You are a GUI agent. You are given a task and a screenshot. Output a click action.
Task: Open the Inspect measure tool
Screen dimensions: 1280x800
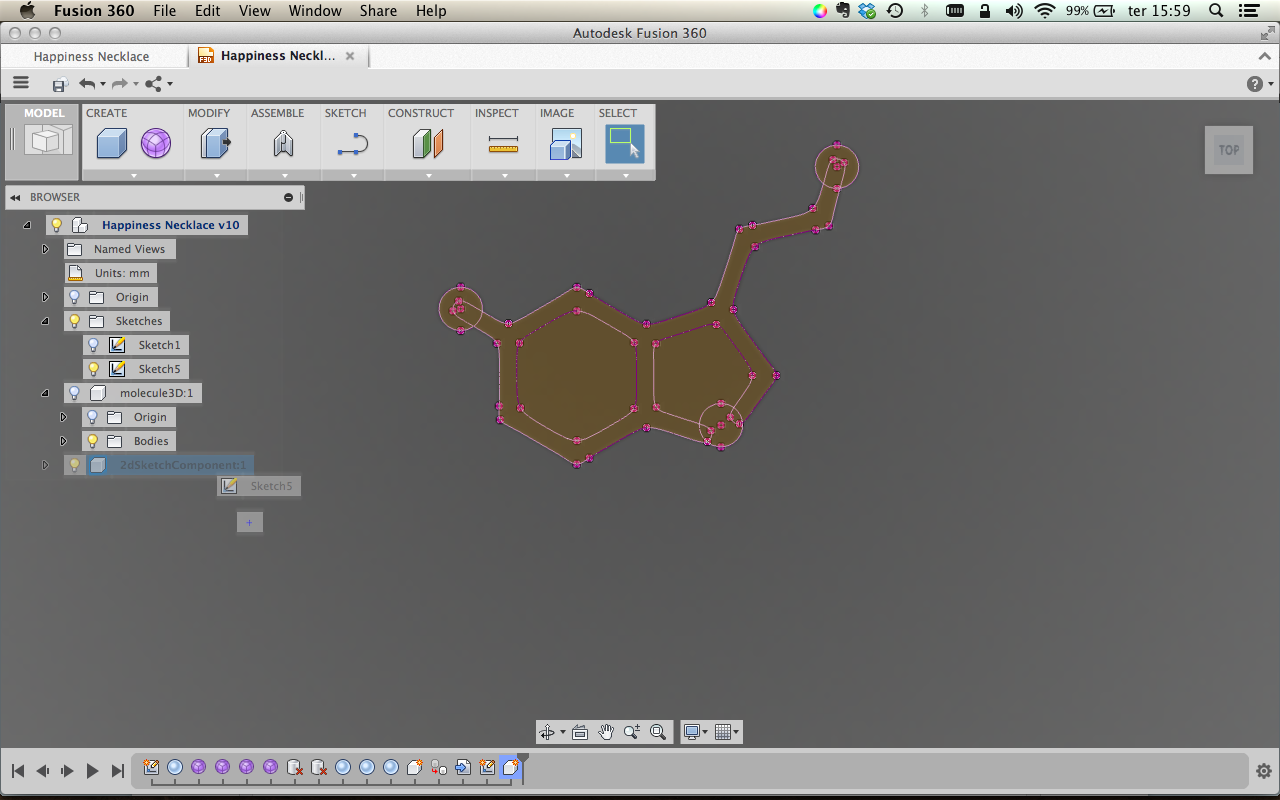point(503,145)
